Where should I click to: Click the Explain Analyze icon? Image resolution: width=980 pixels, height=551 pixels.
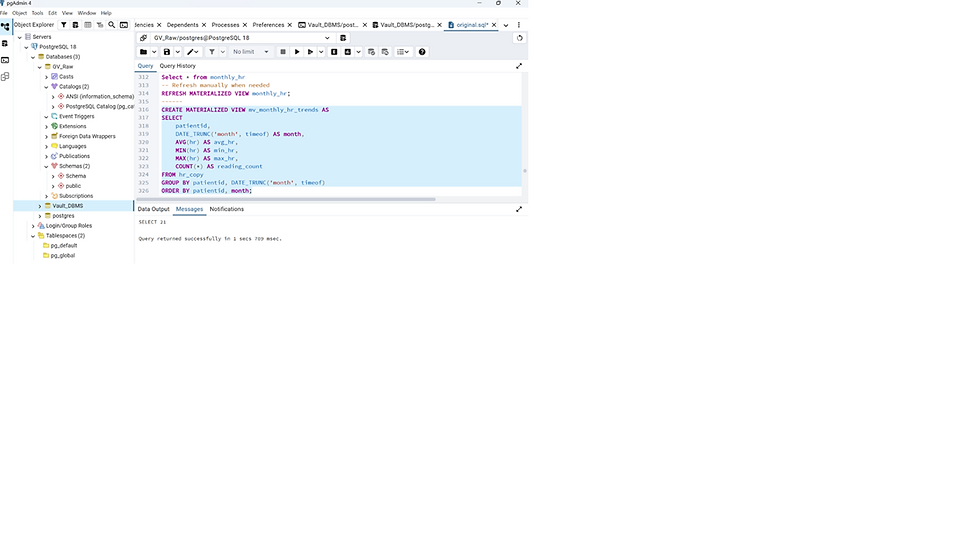tap(348, 52)
